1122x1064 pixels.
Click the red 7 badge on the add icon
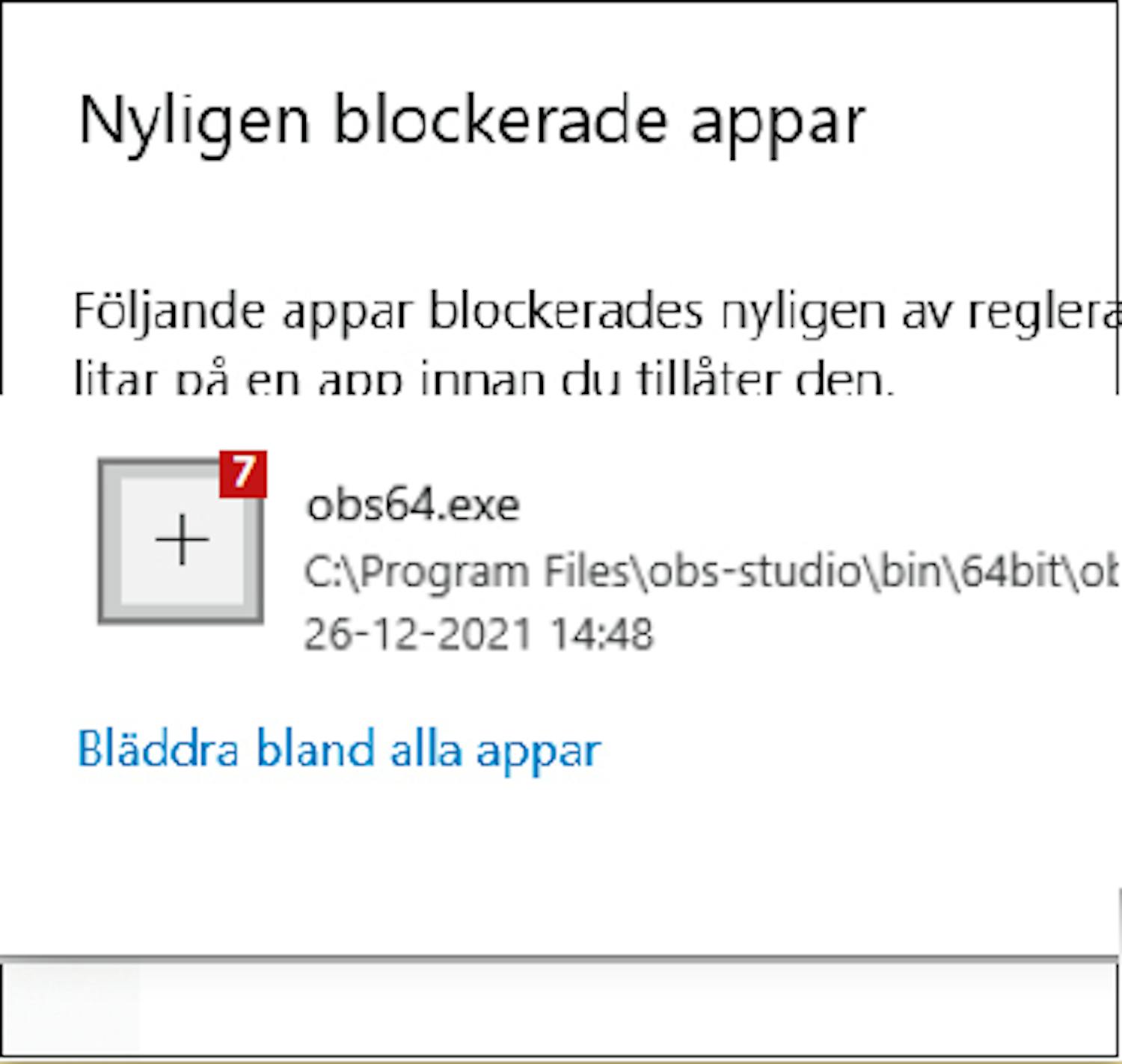(x=243, y=473)
